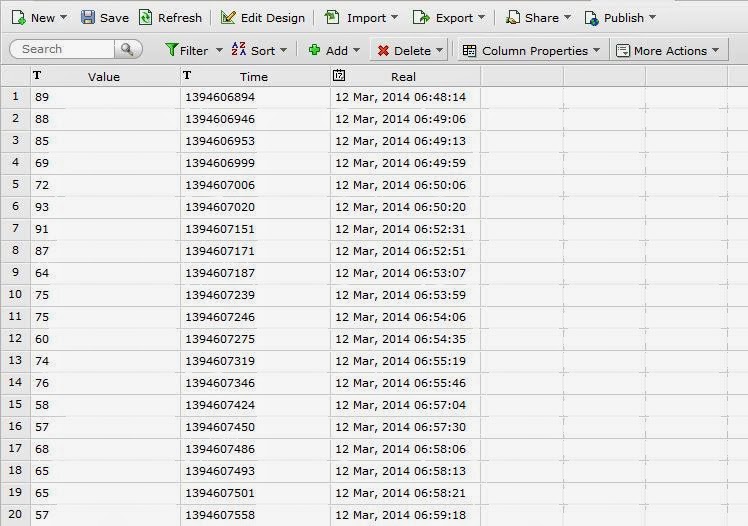Click the Time cell 1394607558
The image size is (748, 526).
[x=255, y=515]
